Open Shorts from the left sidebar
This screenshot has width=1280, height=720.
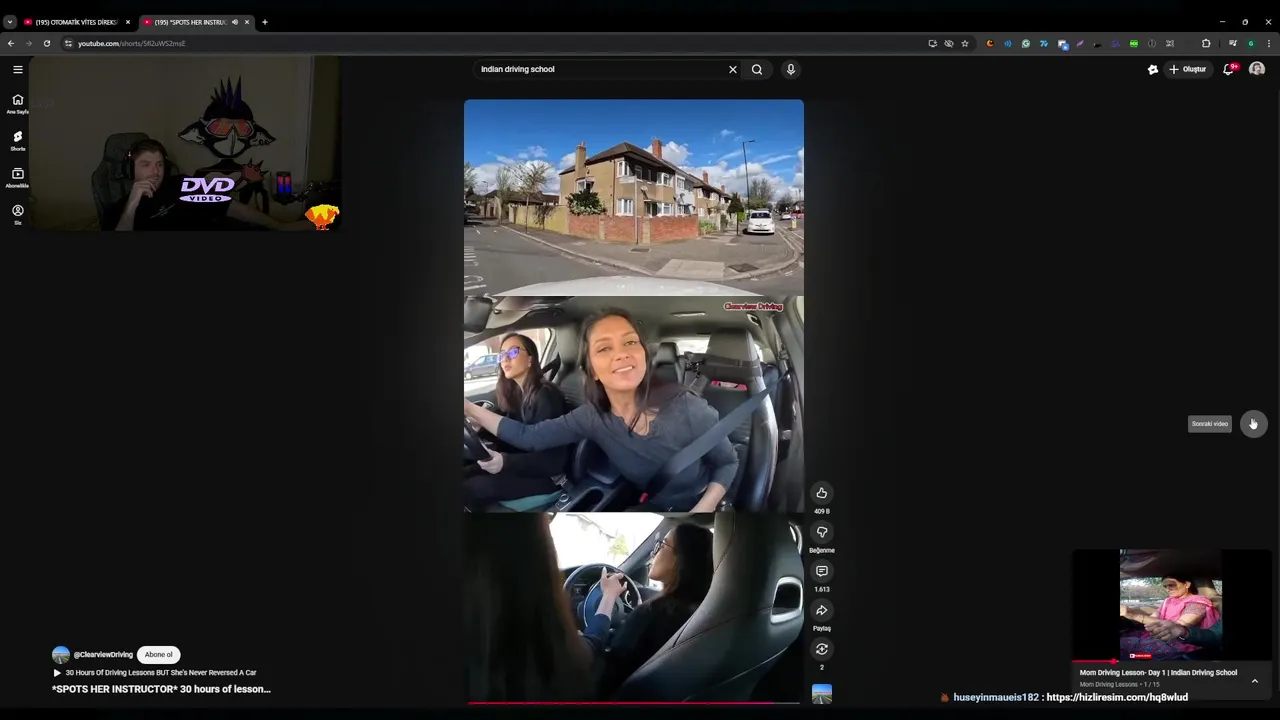point(17,140)
